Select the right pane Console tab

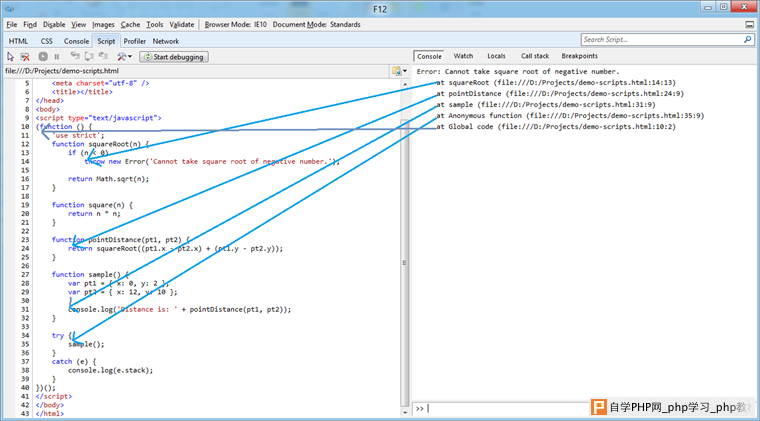point(429,56)
